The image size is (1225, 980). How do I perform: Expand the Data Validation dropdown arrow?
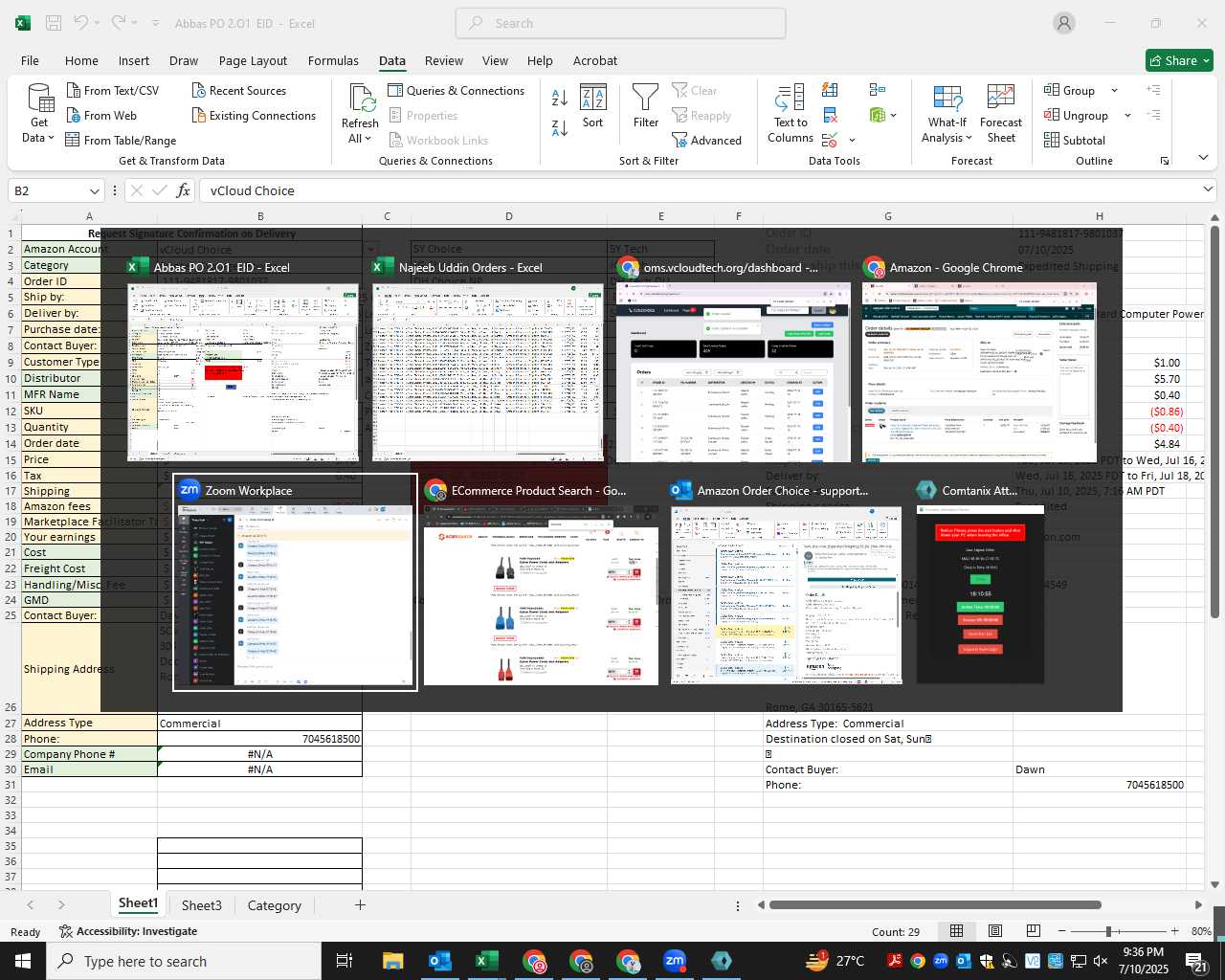852,141
